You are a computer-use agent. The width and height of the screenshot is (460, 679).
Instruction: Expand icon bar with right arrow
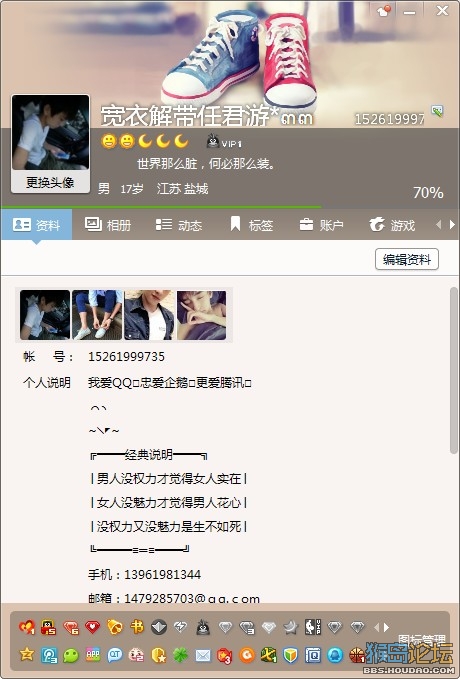click(x=386, y=627)
